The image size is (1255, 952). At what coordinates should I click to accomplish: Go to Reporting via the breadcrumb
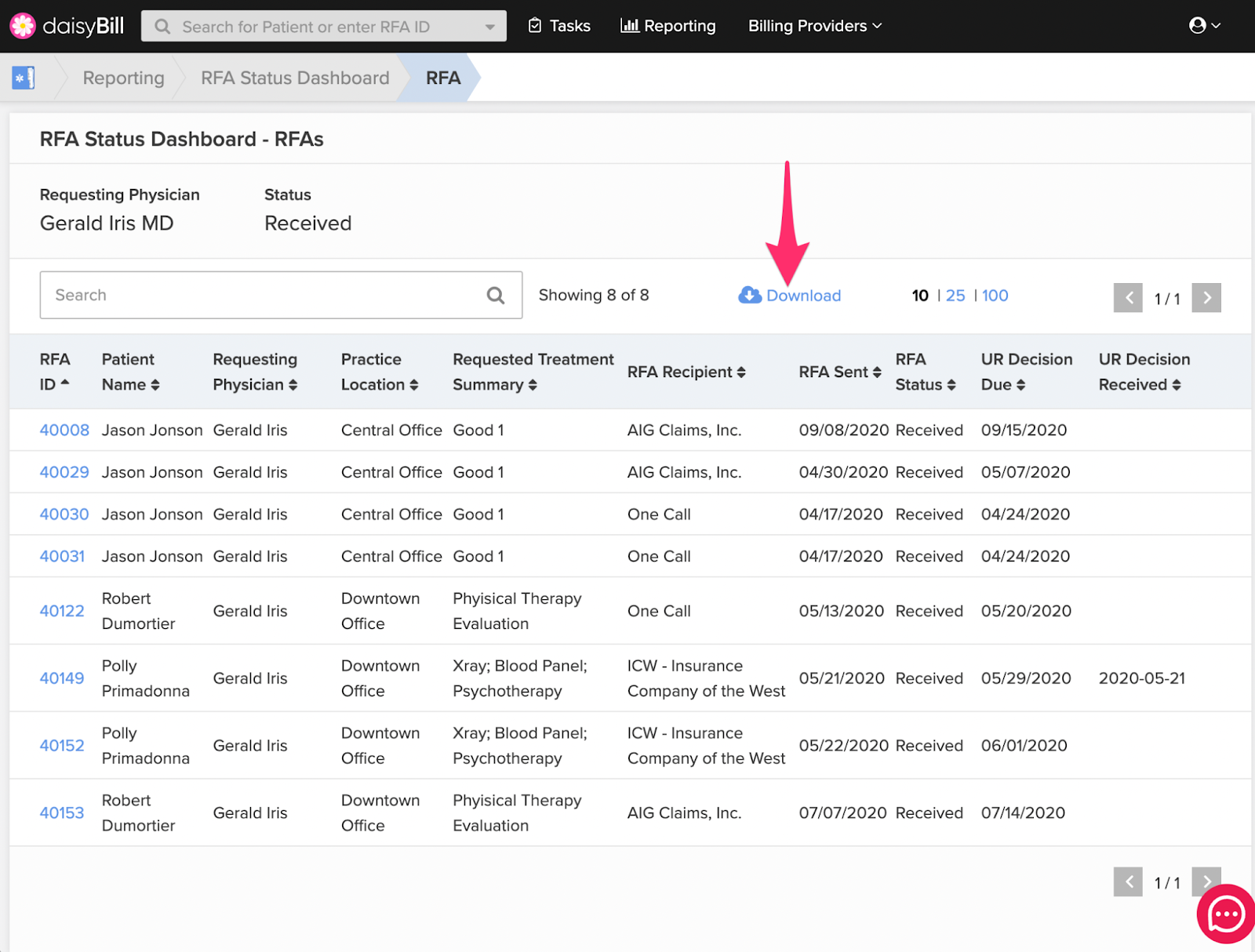click(x=123, y=78)
